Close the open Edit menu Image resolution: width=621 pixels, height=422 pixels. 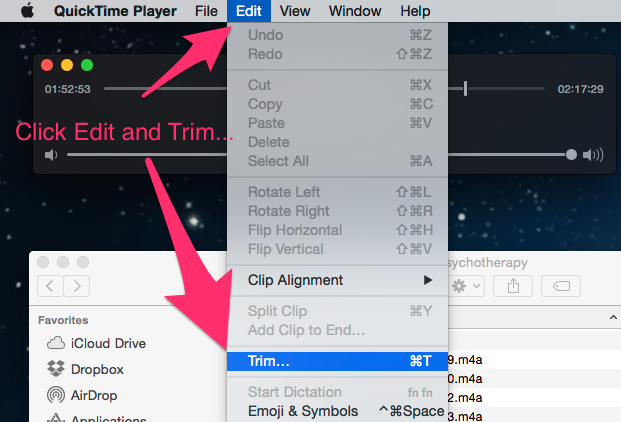(x=249, y=11)
